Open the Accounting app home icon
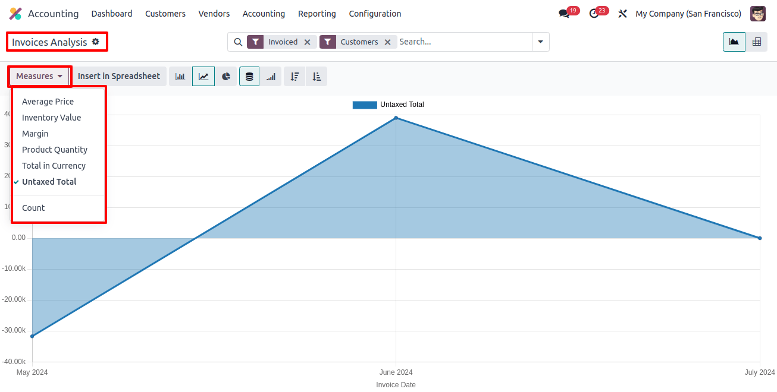Screen dimensions: 777x392 tap(15, 14)
